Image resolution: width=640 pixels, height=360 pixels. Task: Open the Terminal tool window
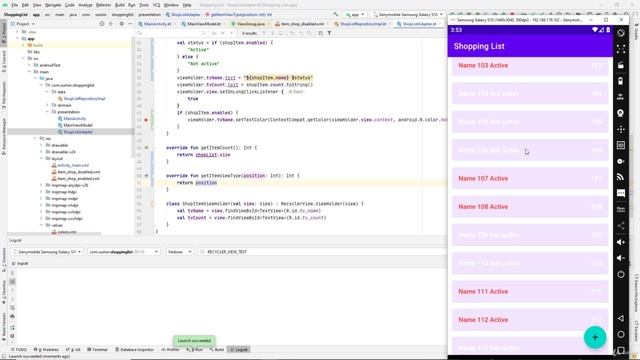point(98,350)
